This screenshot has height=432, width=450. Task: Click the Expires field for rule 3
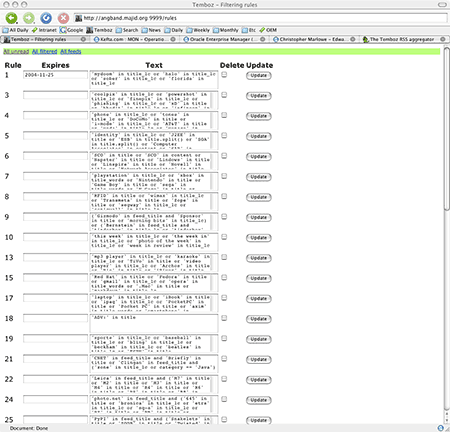tap(55, 95)
